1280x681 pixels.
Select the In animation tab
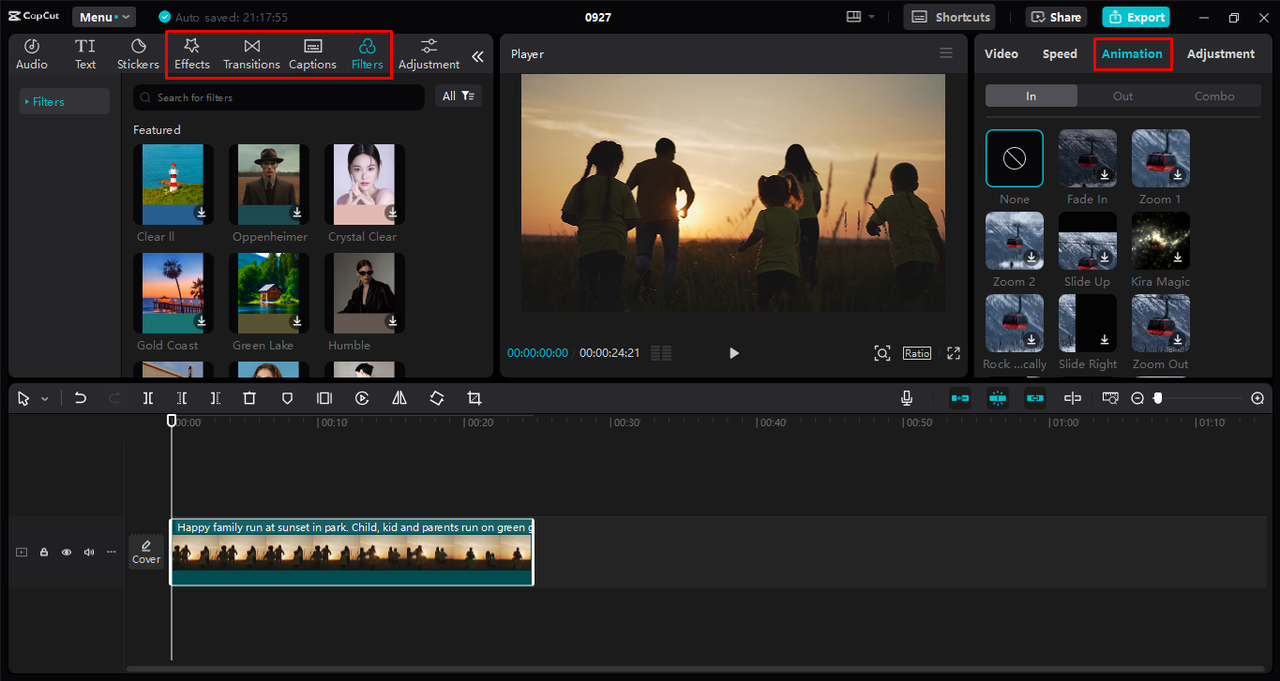click(1031, 96)
